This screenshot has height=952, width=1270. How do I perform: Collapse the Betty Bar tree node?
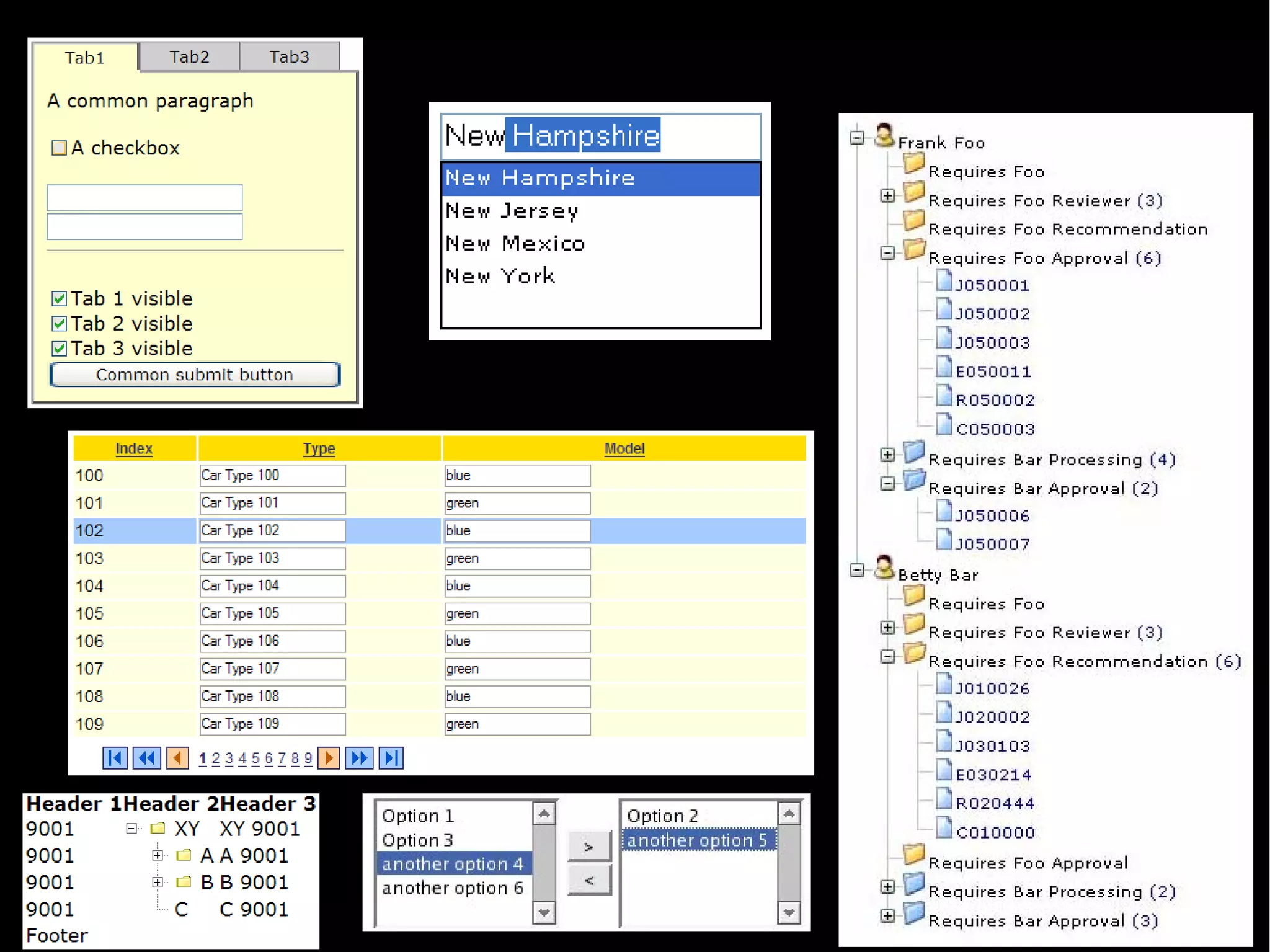click(857, 570)
